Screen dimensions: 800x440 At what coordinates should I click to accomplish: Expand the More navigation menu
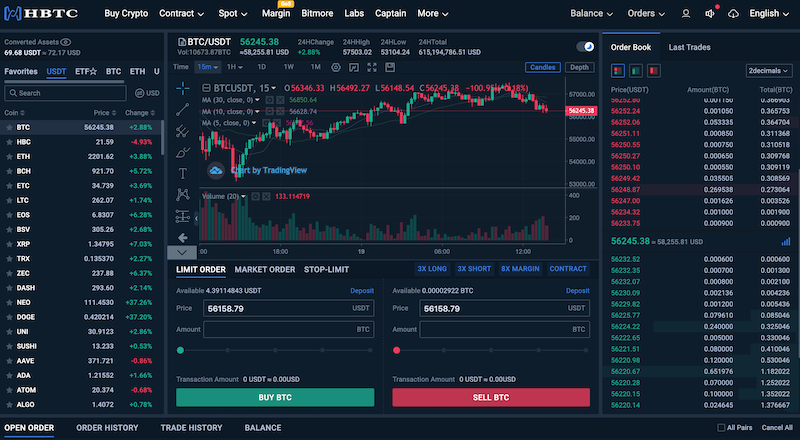433,14
